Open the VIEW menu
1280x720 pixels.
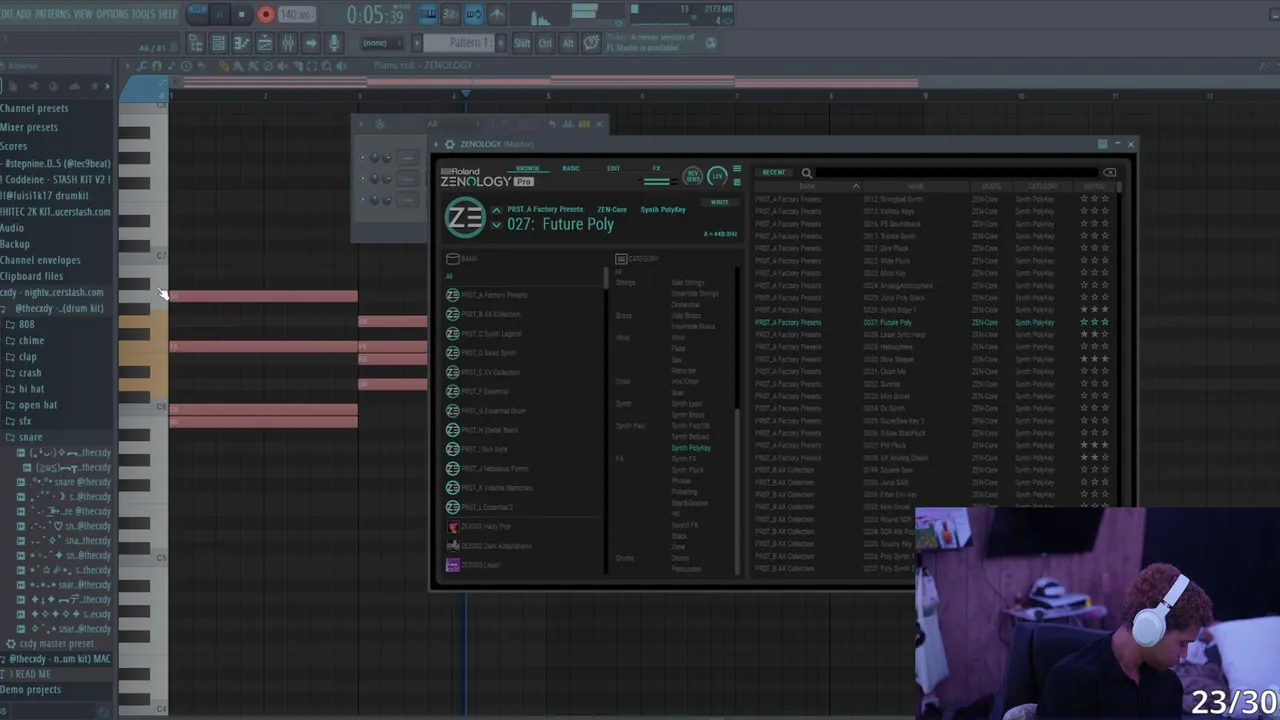click(x=83, y=14)
